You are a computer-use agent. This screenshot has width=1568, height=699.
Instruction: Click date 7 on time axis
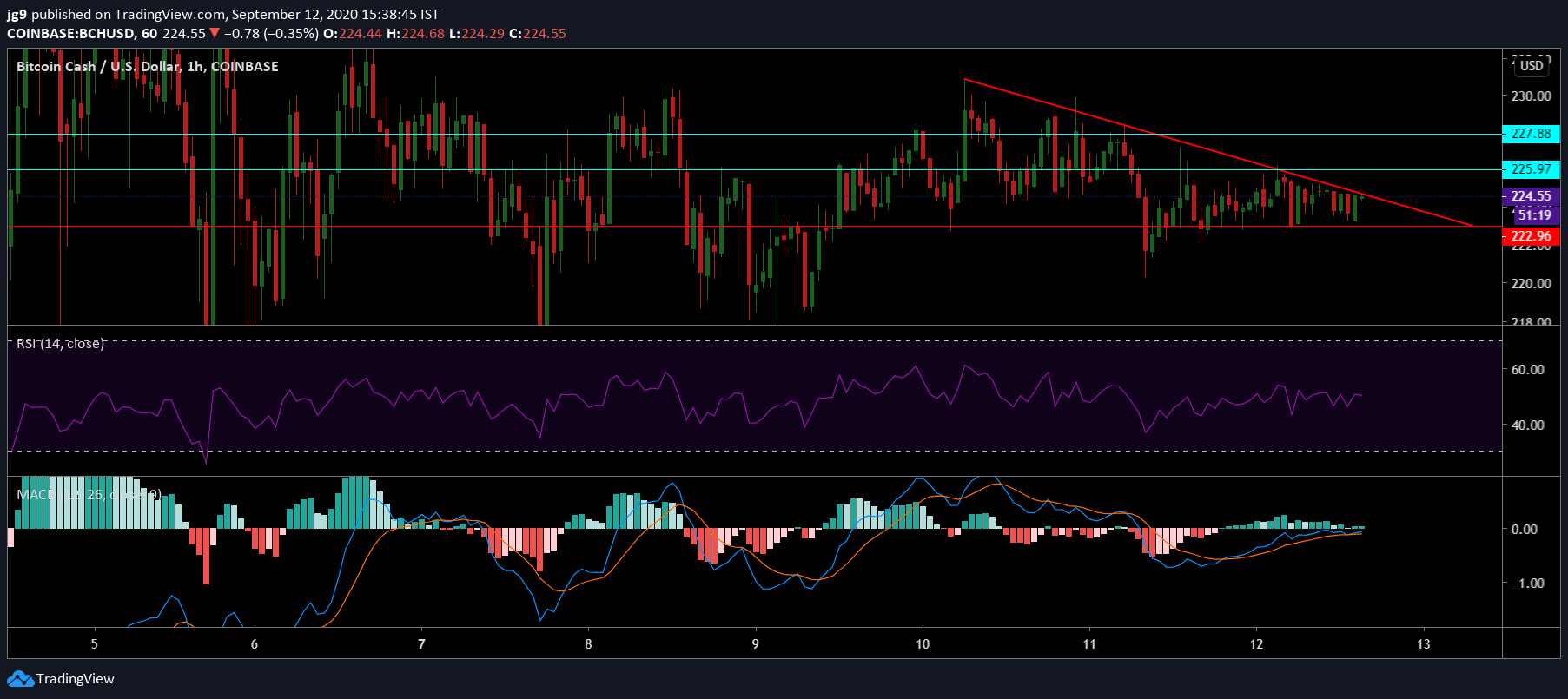pyautogui.click(x=421, y=644)
